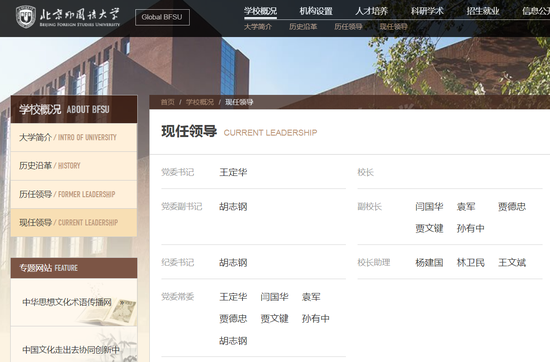Viewport: 550px width, 362px height.
Task: Open sidebar item 历任领导 Former Leadership
Action: click(74, 194)
